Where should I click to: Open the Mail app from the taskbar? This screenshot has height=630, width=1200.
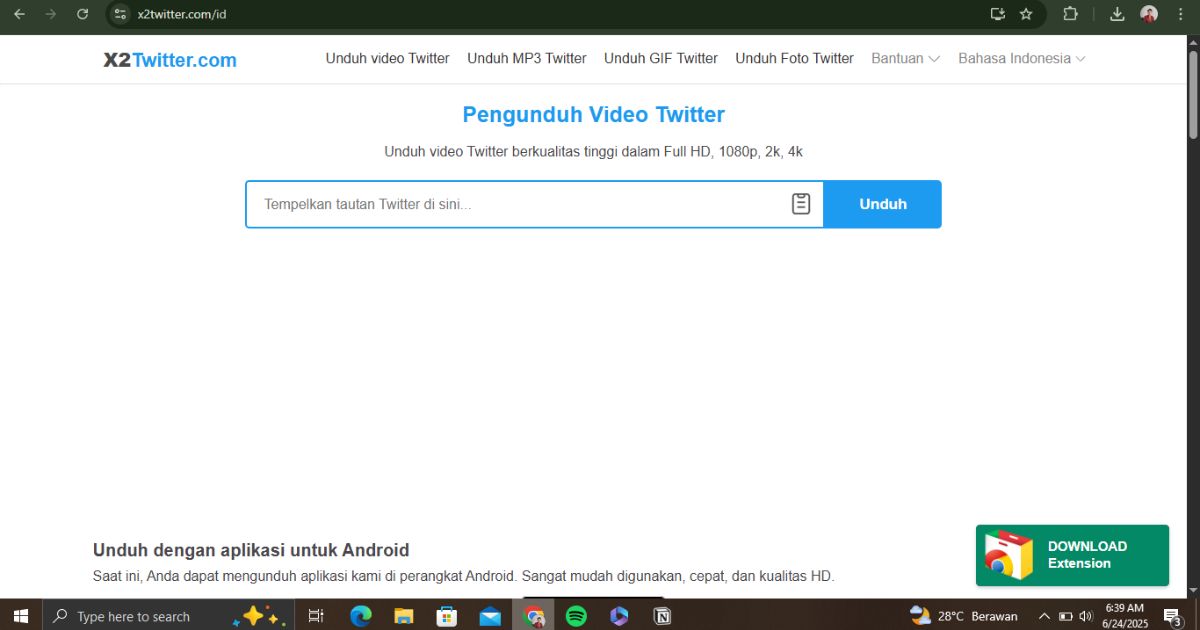tap(490, 615)
